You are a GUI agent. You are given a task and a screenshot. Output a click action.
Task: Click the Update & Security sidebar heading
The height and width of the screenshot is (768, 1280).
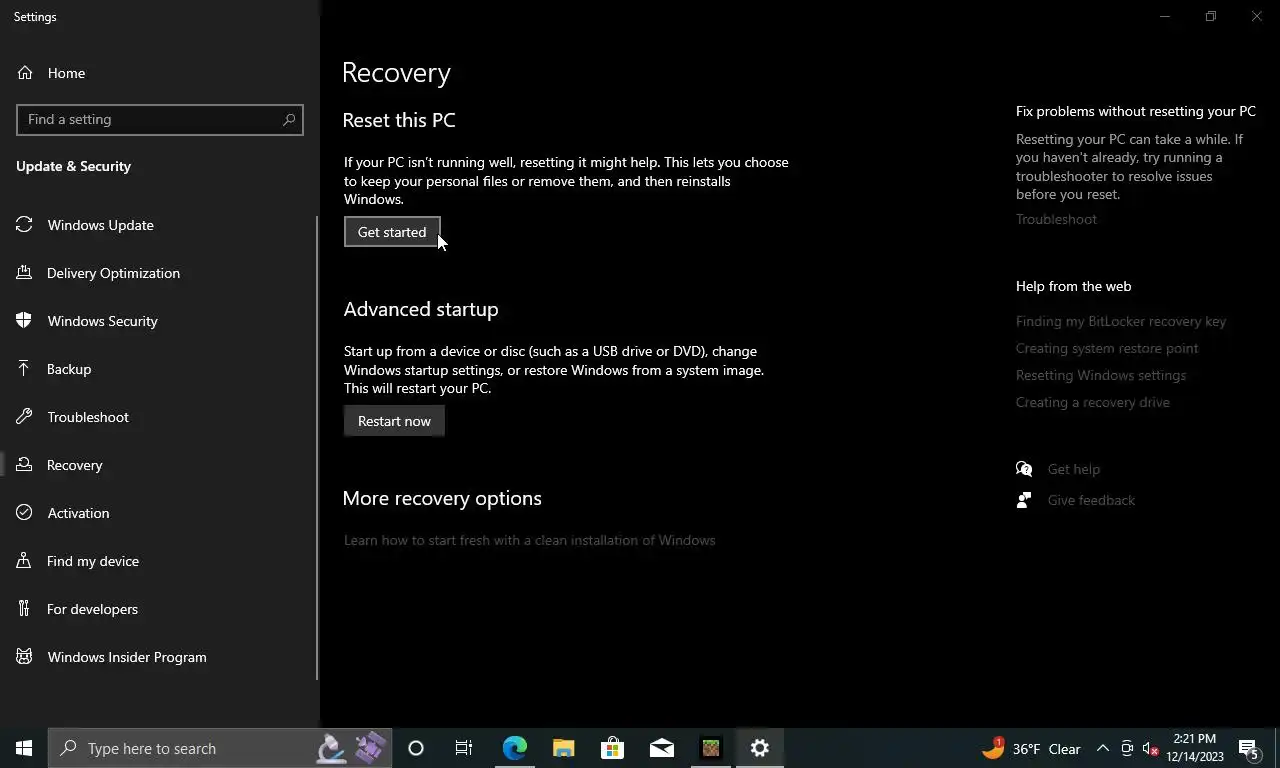[x=73, y=166]
